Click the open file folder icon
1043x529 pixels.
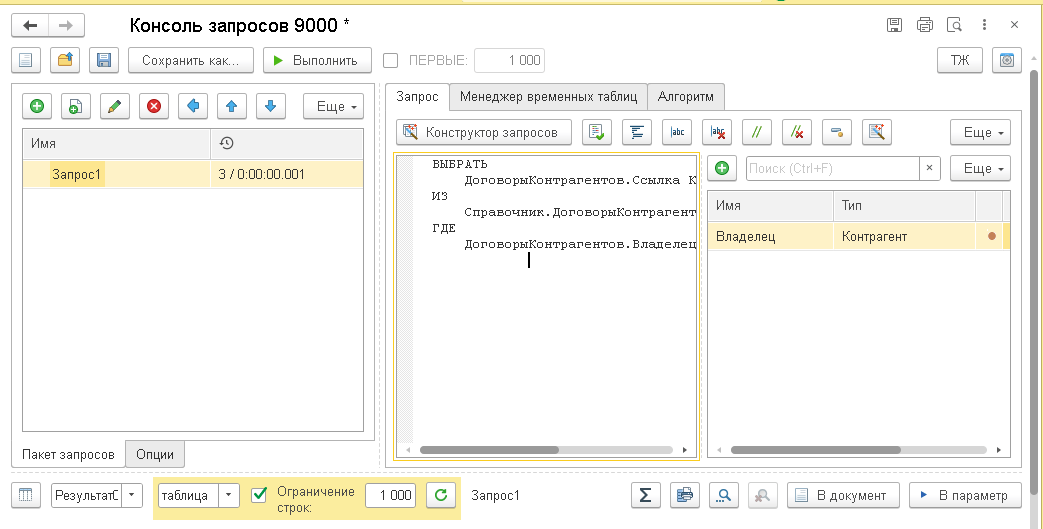click(65, 60)
